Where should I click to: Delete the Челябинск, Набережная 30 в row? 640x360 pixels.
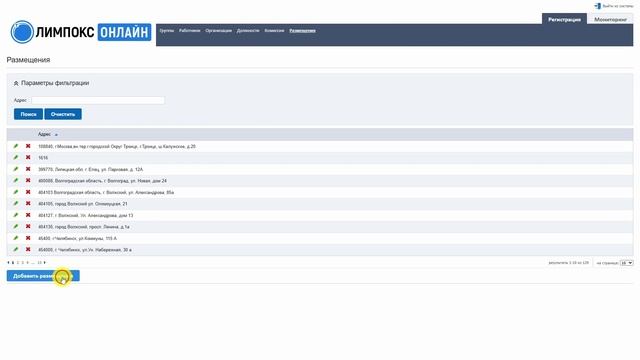pos(28,249)
